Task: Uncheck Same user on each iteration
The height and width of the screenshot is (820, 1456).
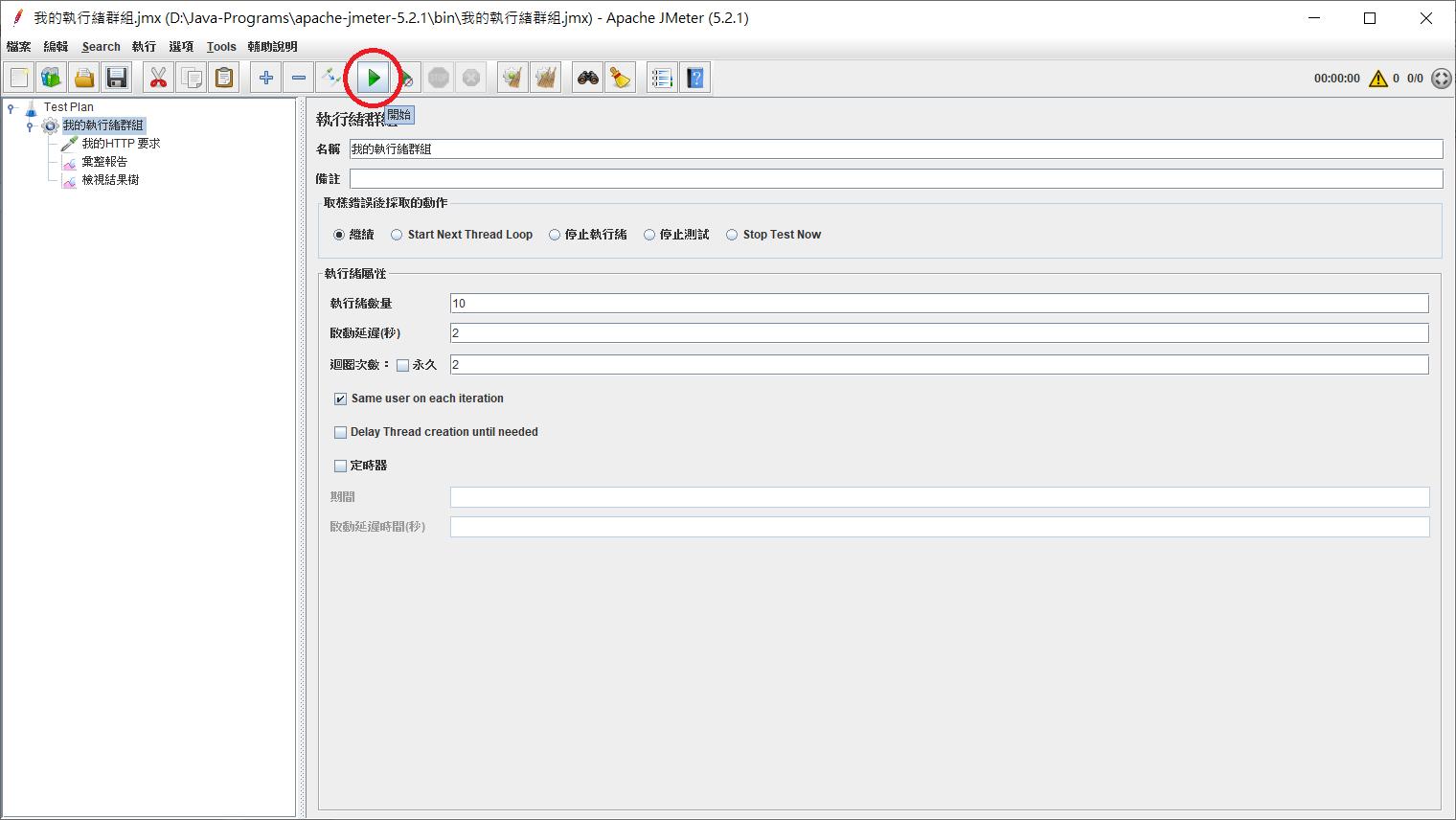Action: pyautogui.click(x=340, y=399)
